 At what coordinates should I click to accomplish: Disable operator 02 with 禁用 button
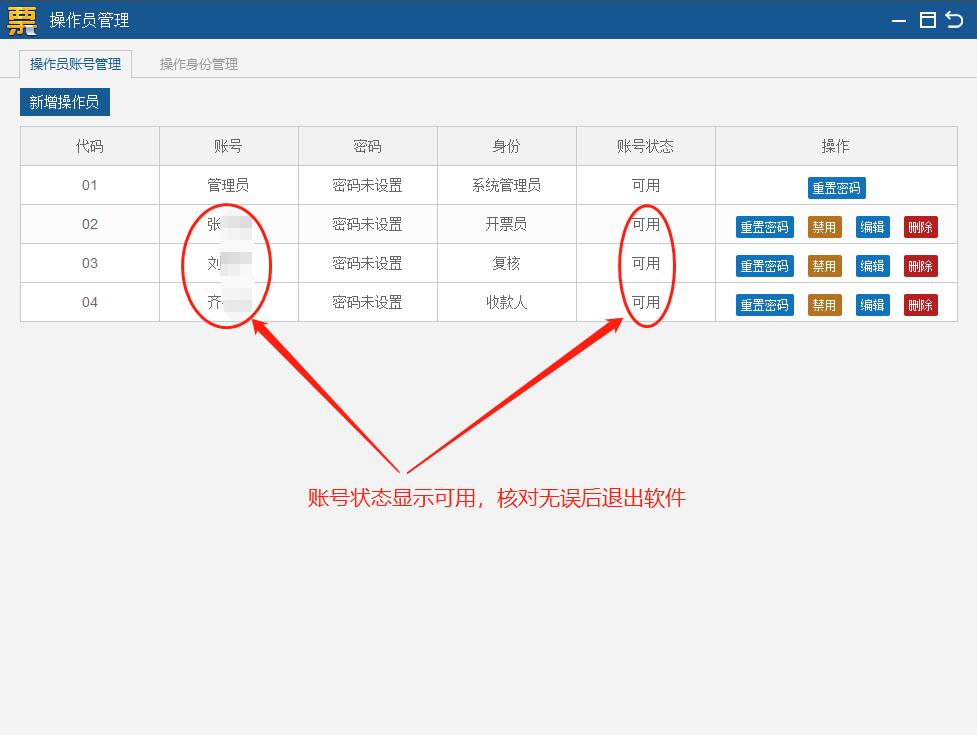pos(824,227)
